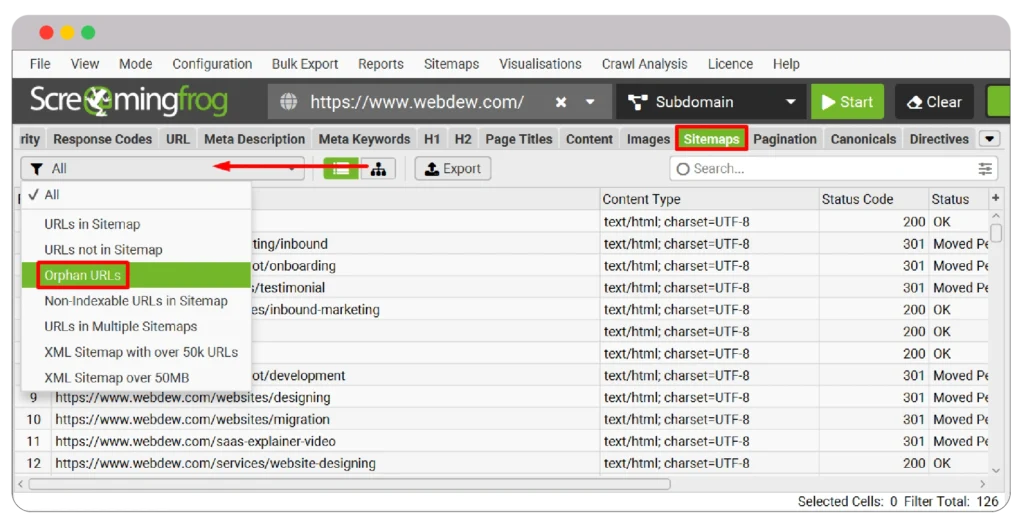The width and height of the screenshot is (1024, 526).
Task: Choose XML Sitemap with over 50k URLs
Action: point(136,352)
